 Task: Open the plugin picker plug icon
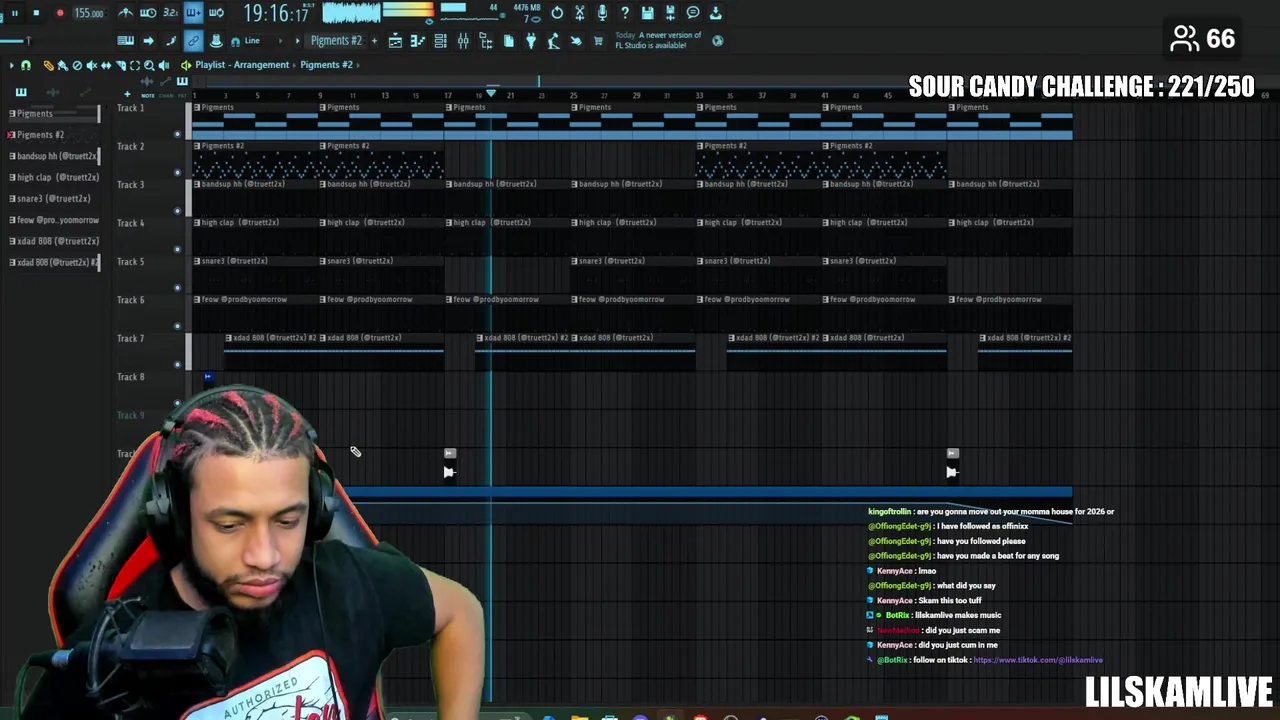point(531,41)
